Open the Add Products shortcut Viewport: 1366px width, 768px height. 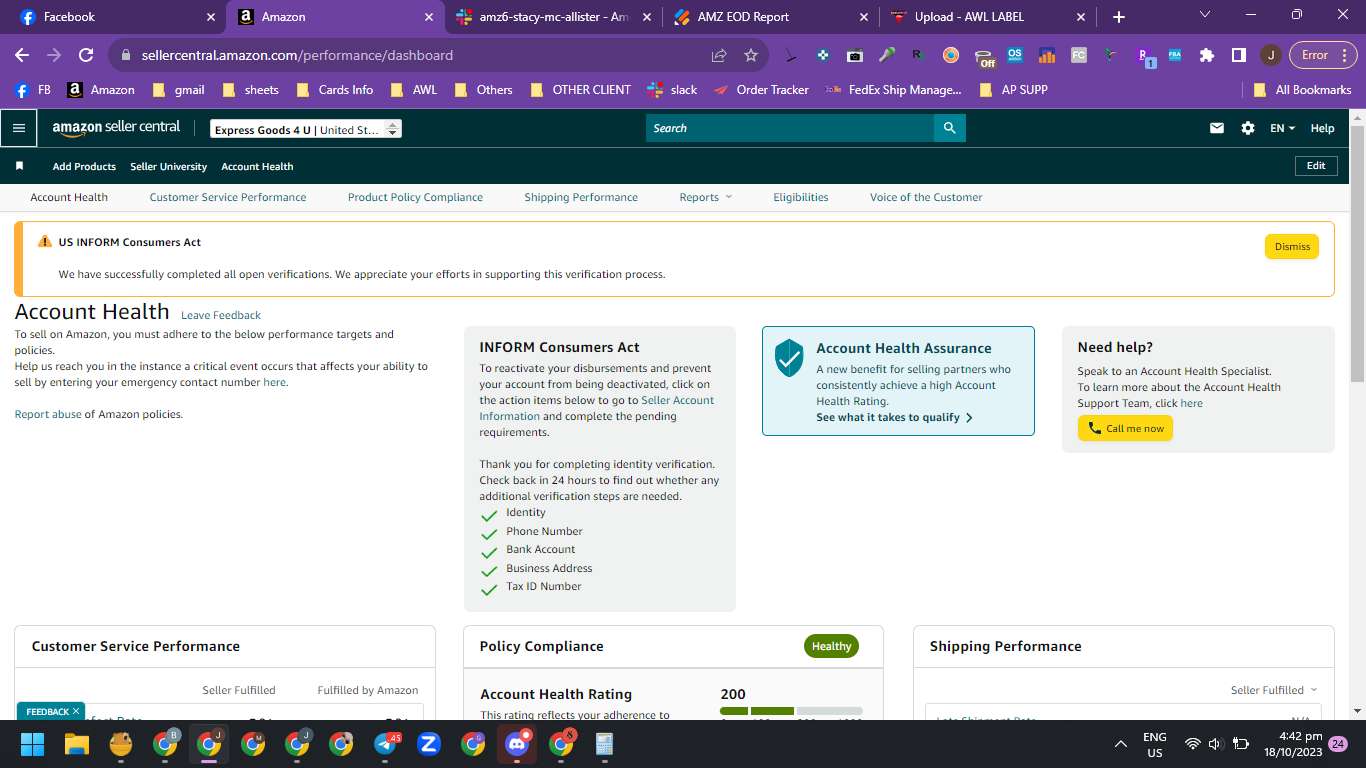tap(84, 166)
